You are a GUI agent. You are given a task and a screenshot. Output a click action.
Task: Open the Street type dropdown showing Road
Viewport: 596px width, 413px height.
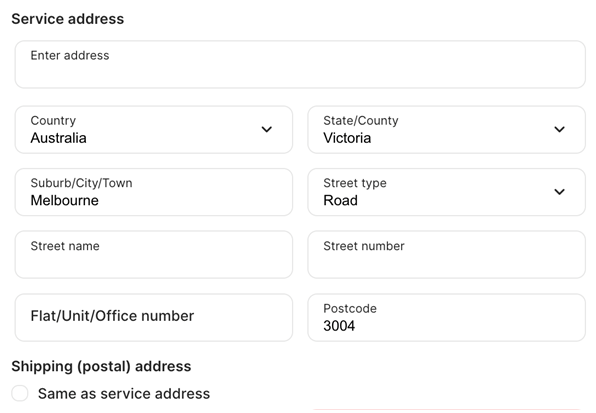446,192
